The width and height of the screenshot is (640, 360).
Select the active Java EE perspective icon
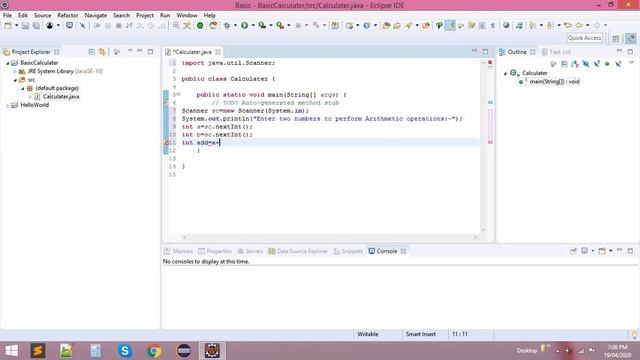point(631,38)
